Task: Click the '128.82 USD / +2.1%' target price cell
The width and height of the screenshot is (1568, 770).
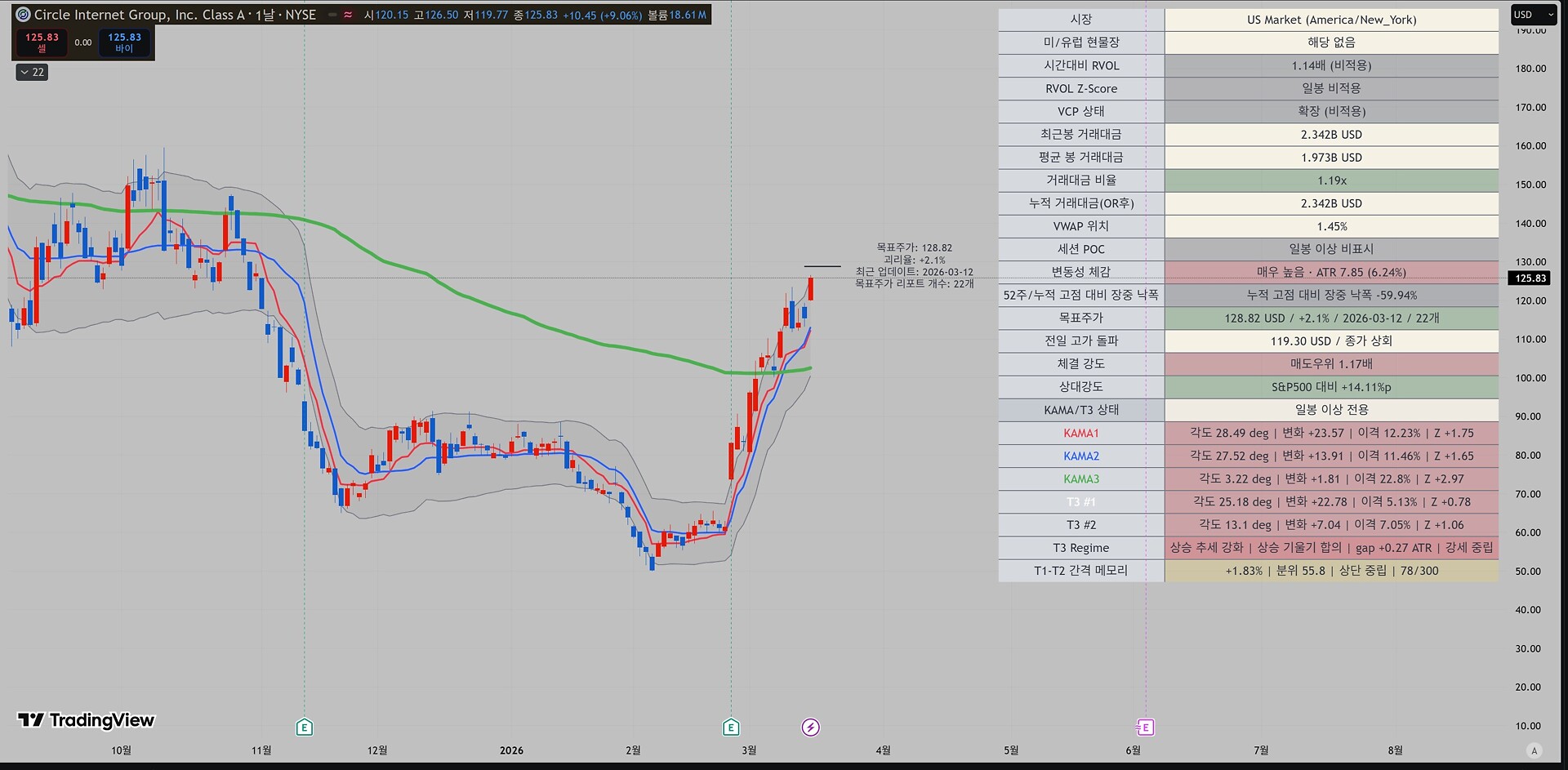Action: [x=1331, y=318]
